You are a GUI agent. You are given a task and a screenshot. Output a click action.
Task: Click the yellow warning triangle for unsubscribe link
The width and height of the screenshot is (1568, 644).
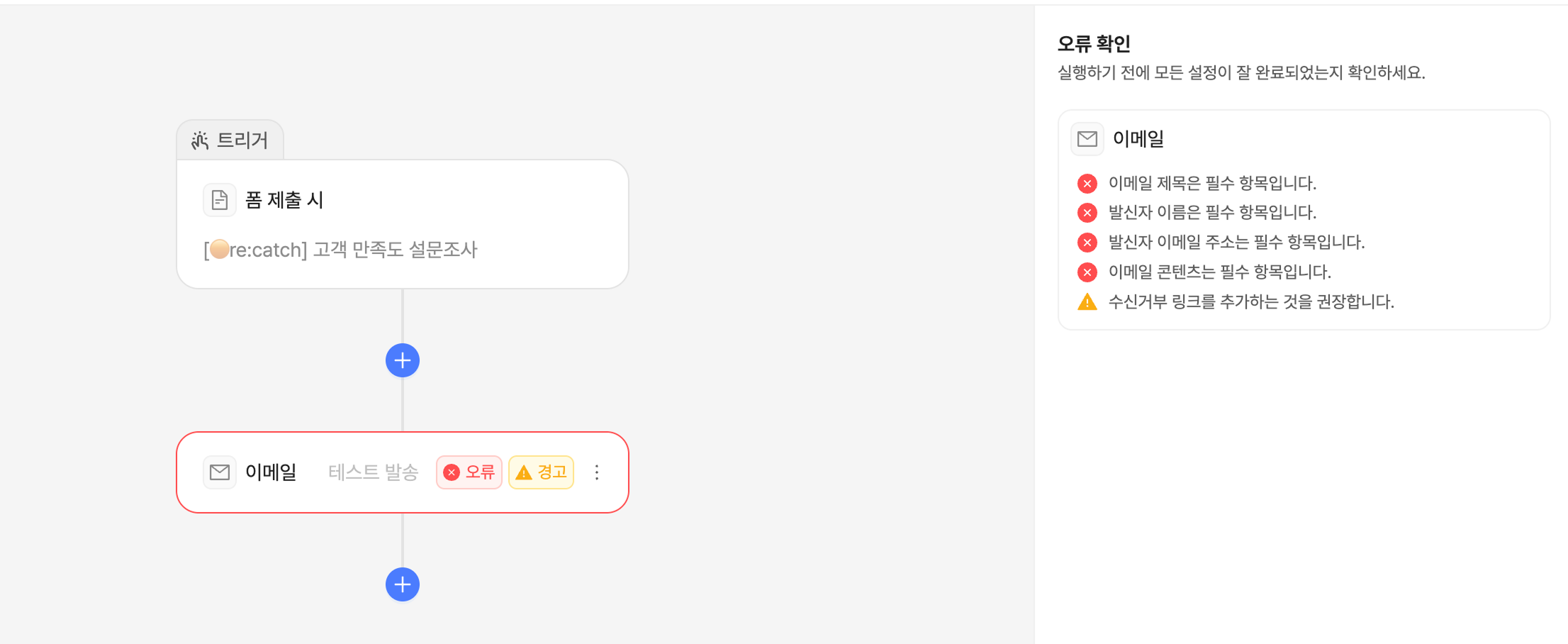pyautogui.click(x=1087, y=302)
